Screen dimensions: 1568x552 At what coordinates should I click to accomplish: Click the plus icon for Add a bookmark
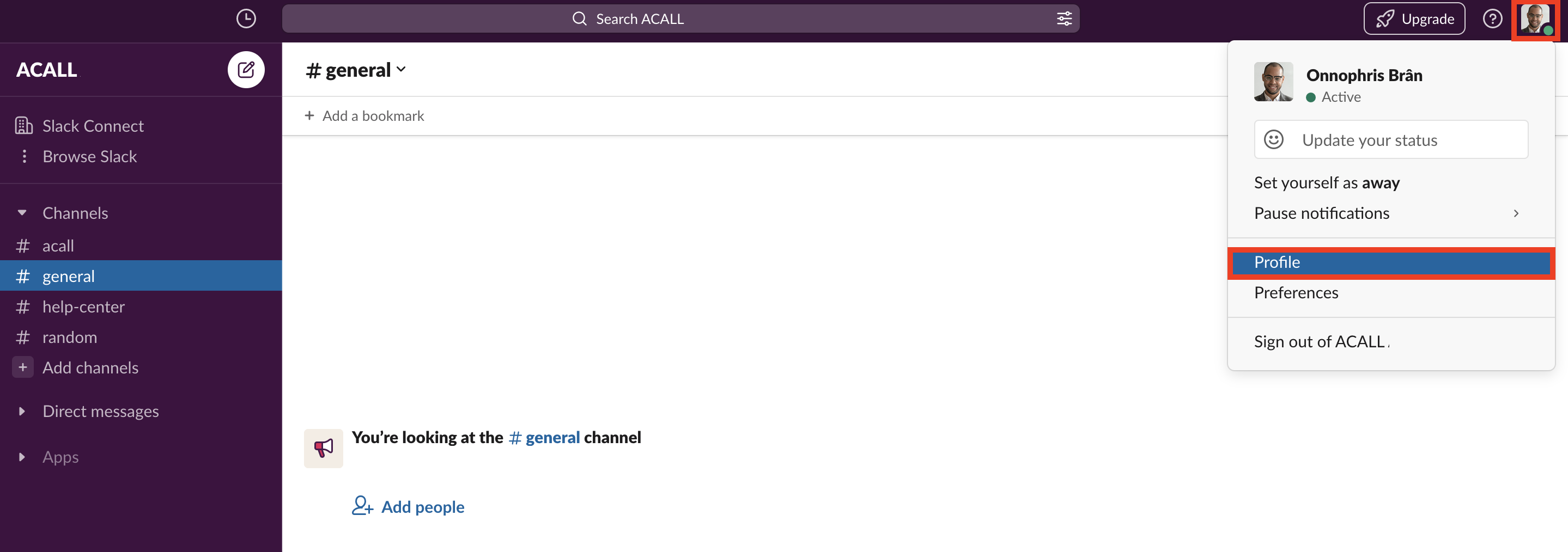(x=309, y=115)
